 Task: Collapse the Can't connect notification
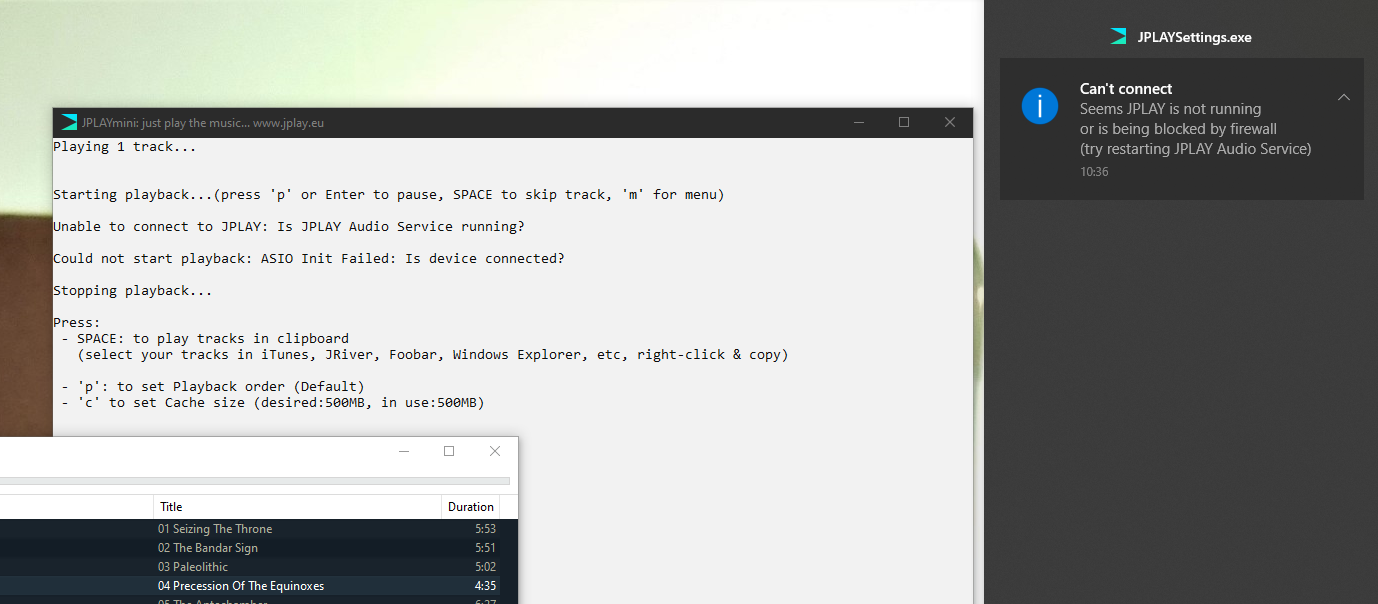click(x=1344, y=97)
